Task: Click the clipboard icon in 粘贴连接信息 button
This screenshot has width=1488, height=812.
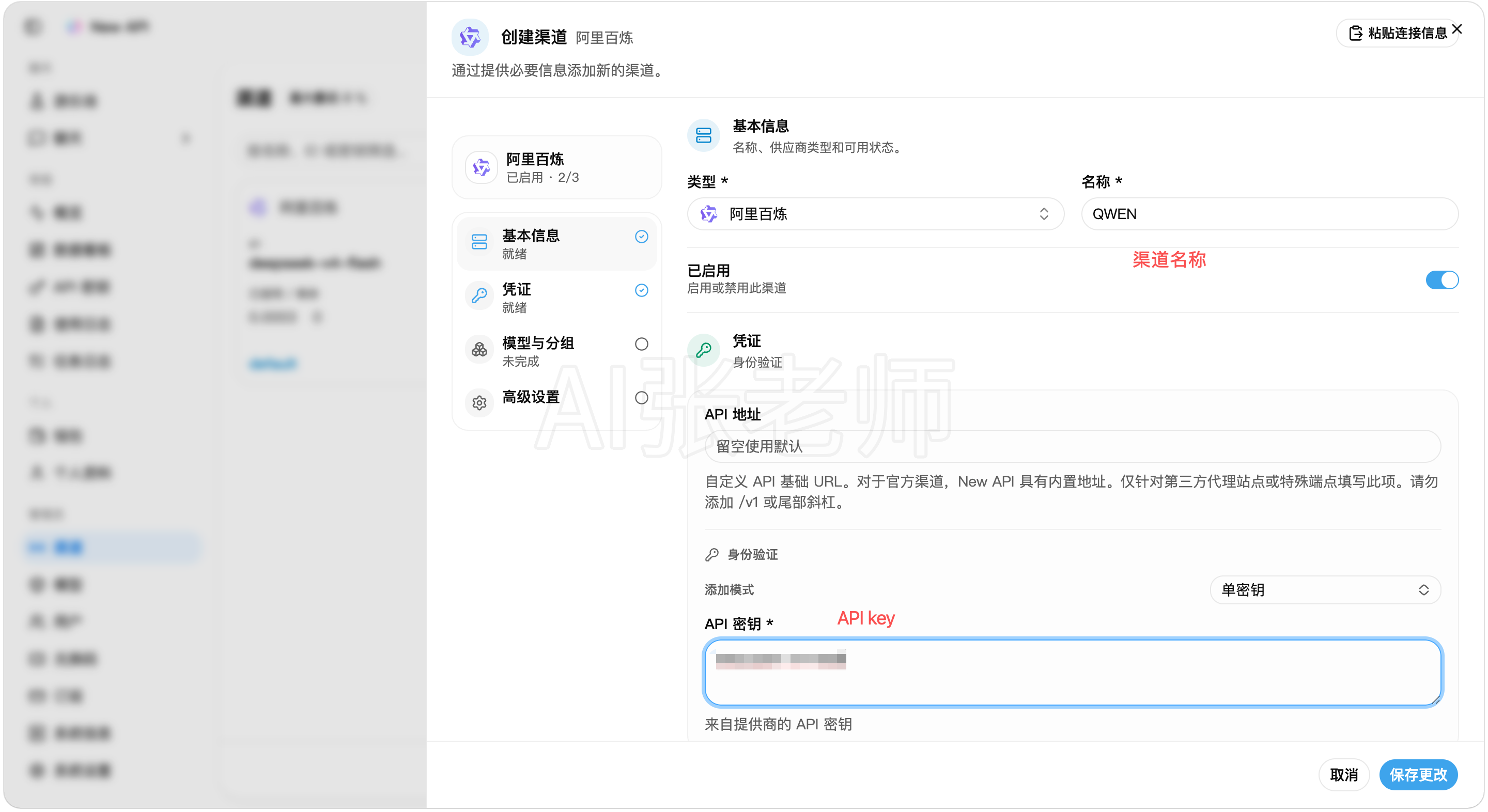Action: 1355,34
